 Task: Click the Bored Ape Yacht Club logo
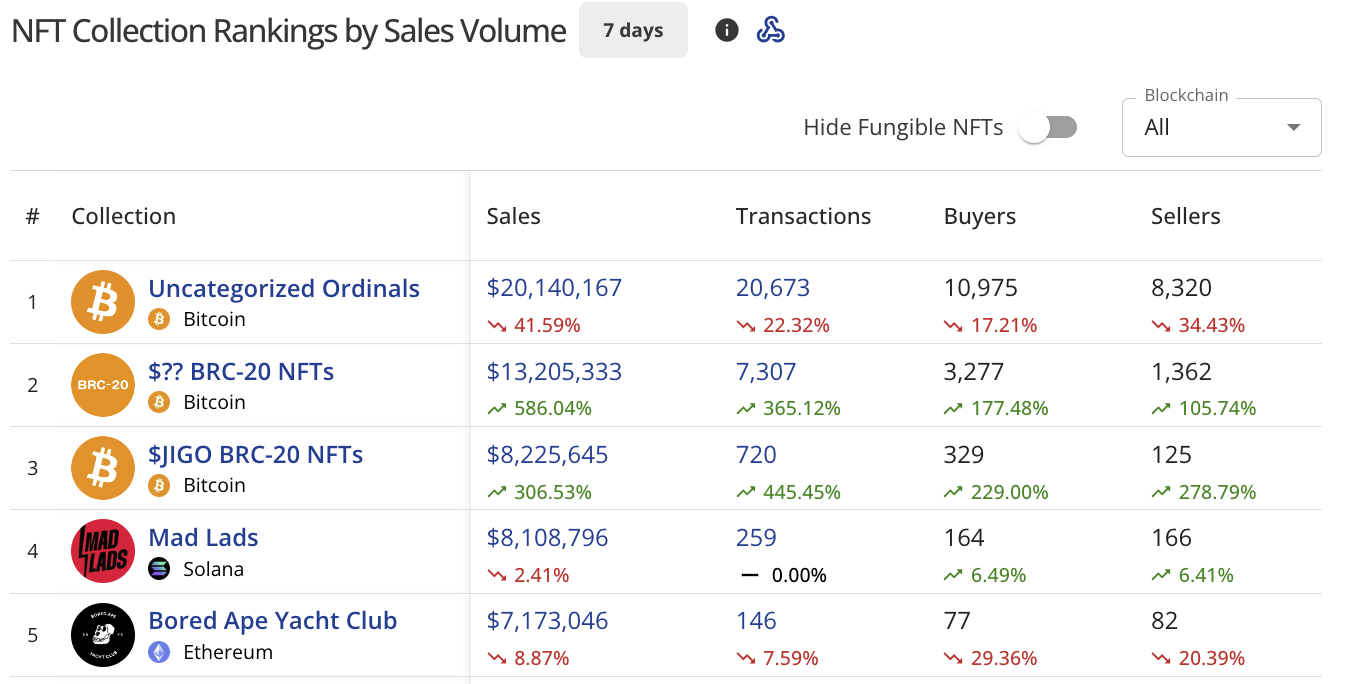[103, 635]
